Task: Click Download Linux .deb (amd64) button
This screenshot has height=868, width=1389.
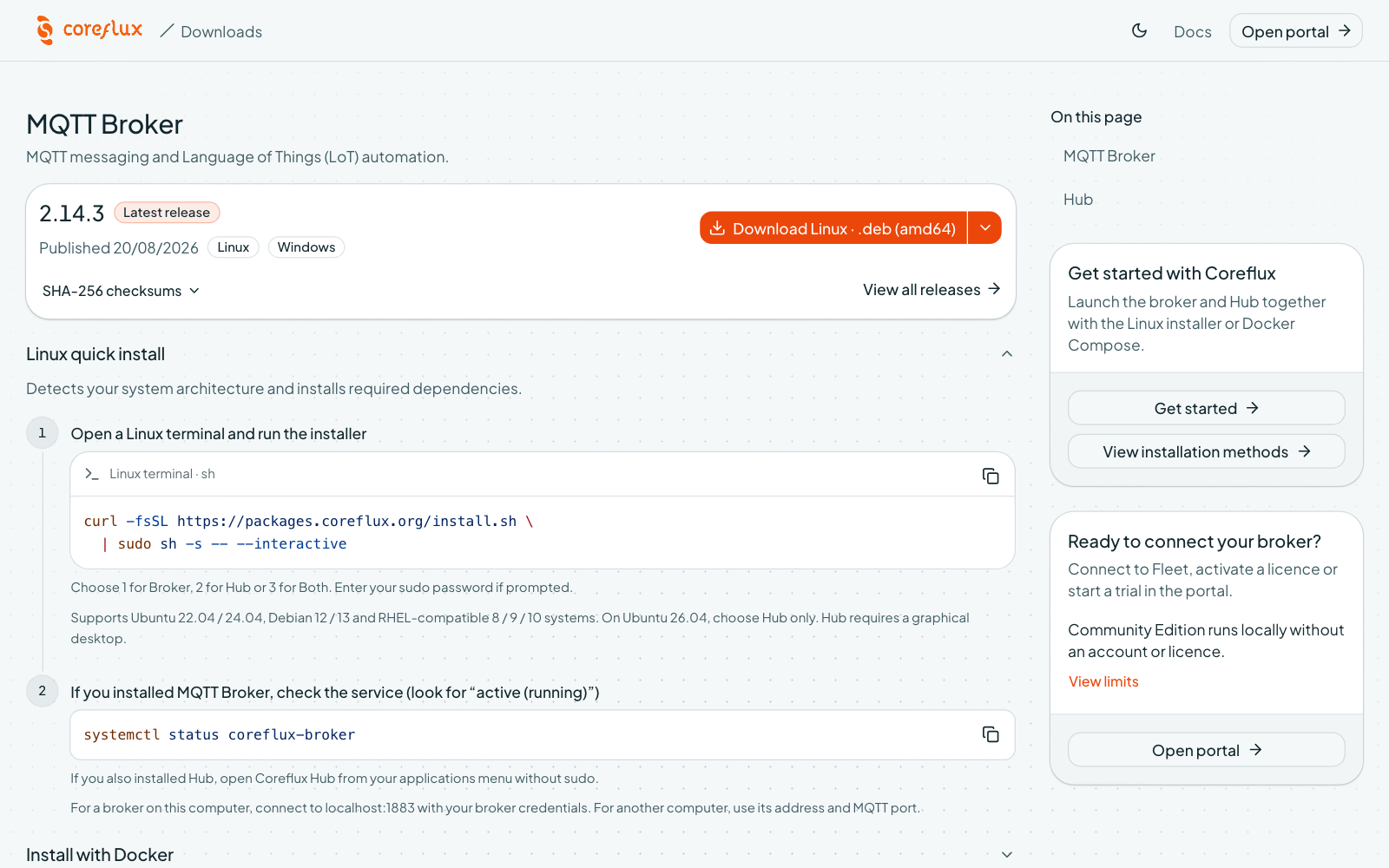Action: pyautogui.click(x=833, y=228)
